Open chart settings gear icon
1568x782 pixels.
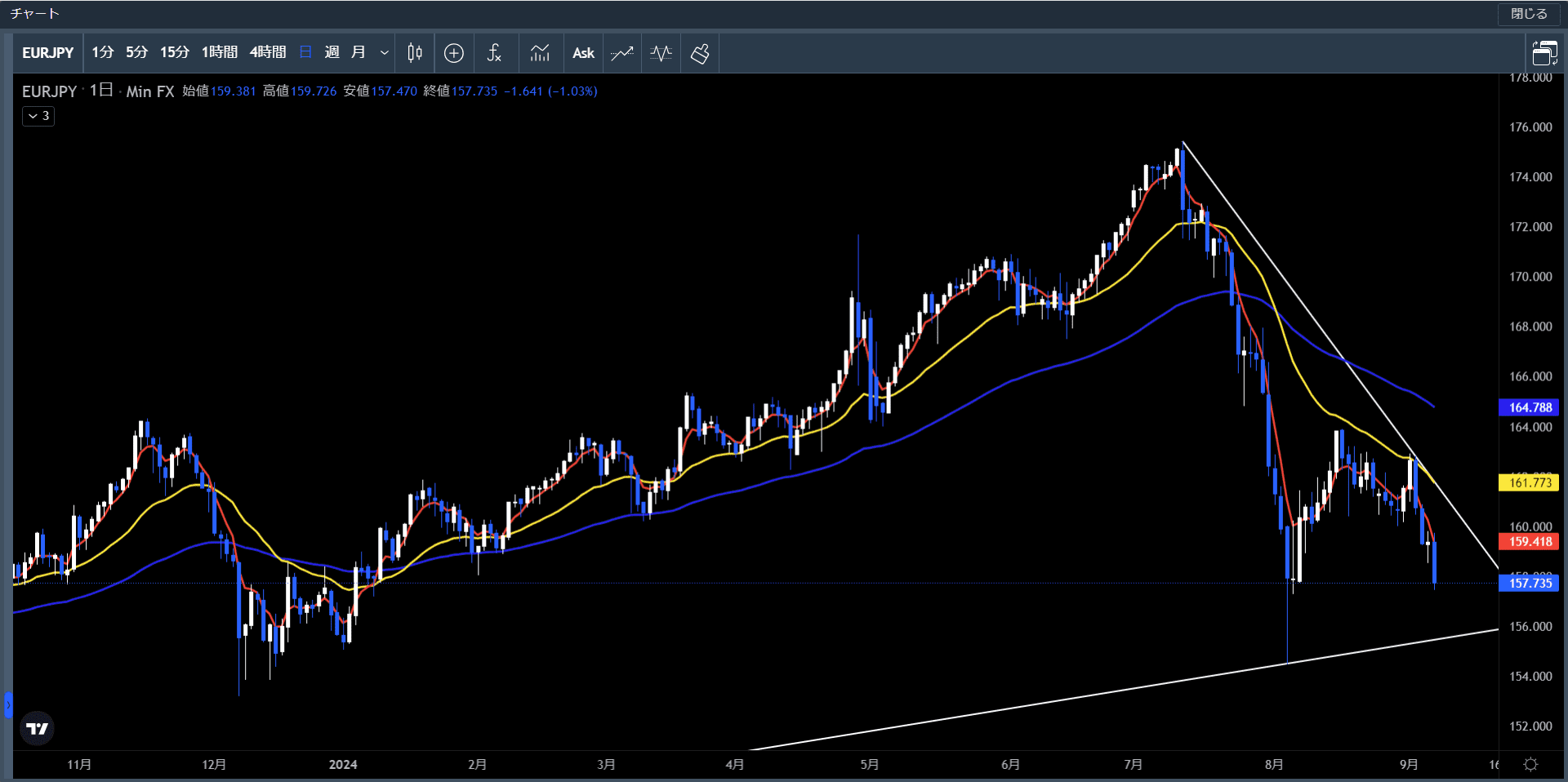[x=1531, y=765]
